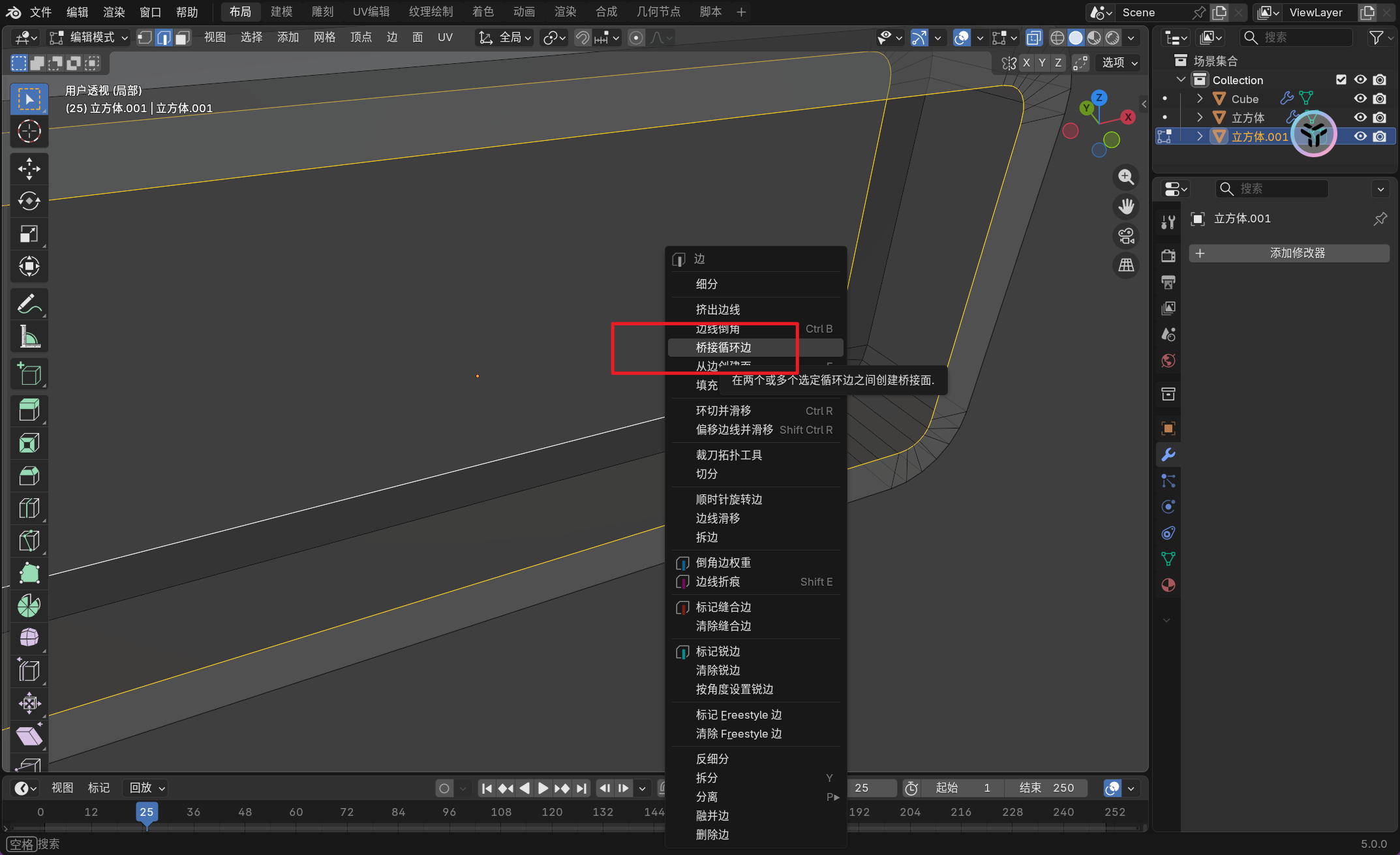Image resolution: width=1400 pixels, height=855 pixels.
Task: Uncheck Collection exclude checkbox
Action: click(x=1341, y=80)
